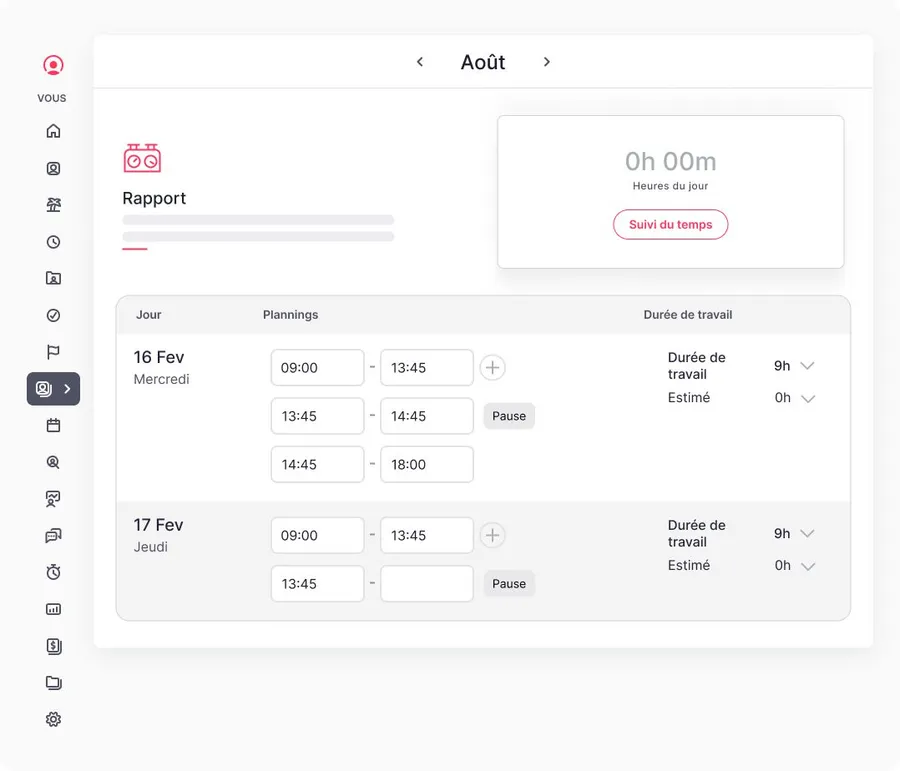900x771 pixels.
Task: Click the Rapport heading
Action: click(154, 198)
